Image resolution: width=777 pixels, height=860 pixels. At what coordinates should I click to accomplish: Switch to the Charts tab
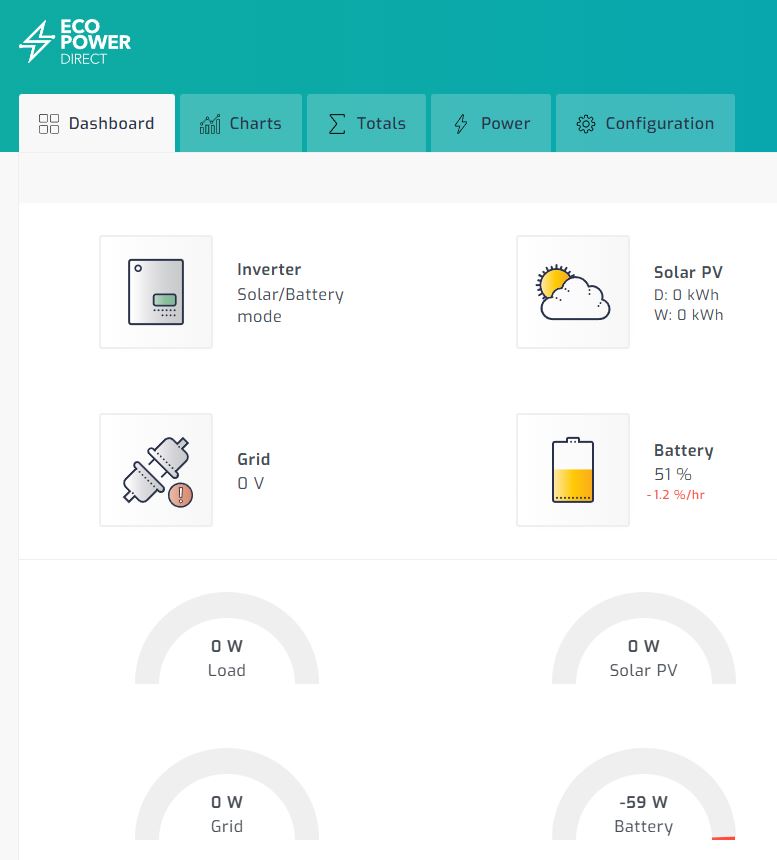241,123
